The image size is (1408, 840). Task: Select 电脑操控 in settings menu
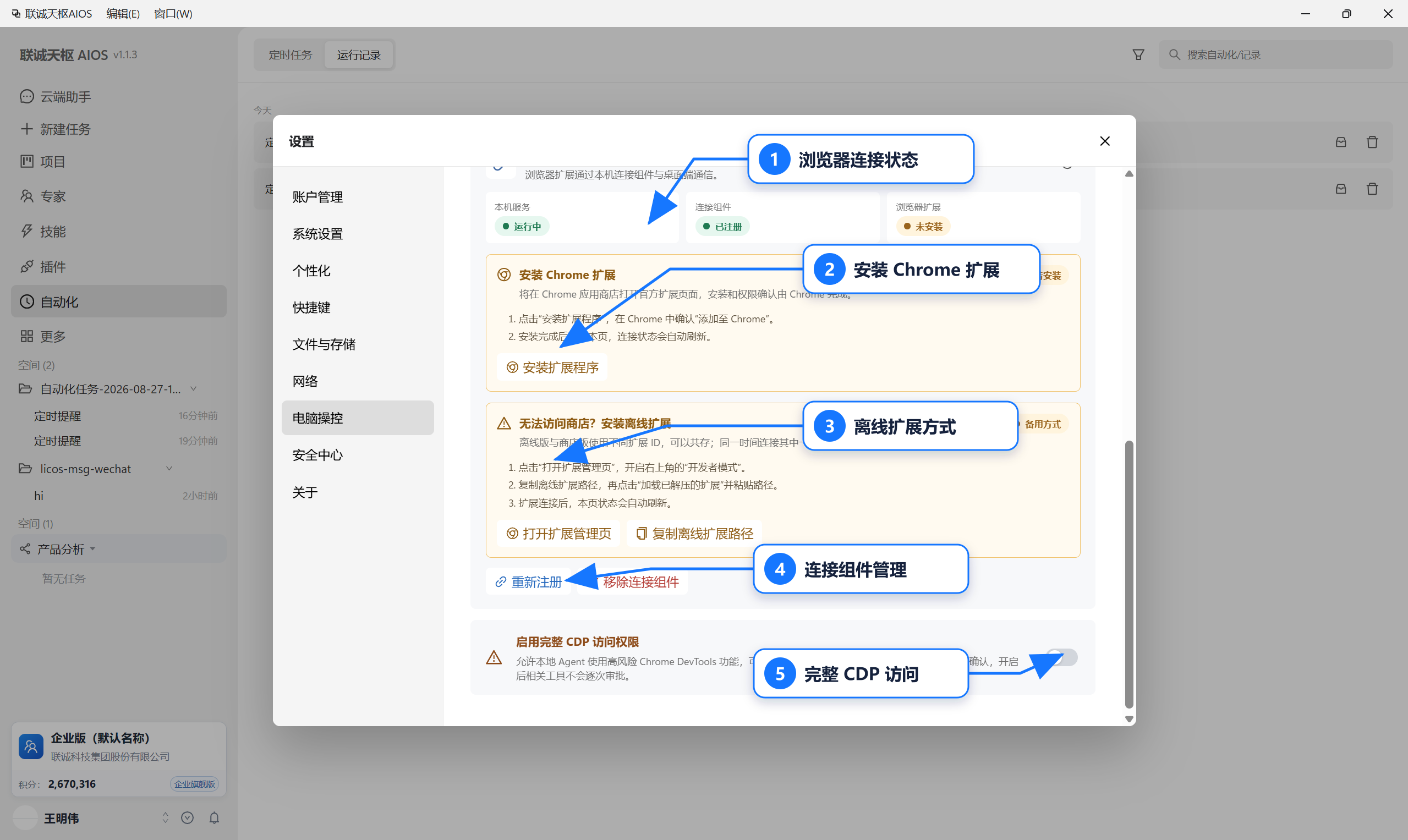[x=358, y=418]
